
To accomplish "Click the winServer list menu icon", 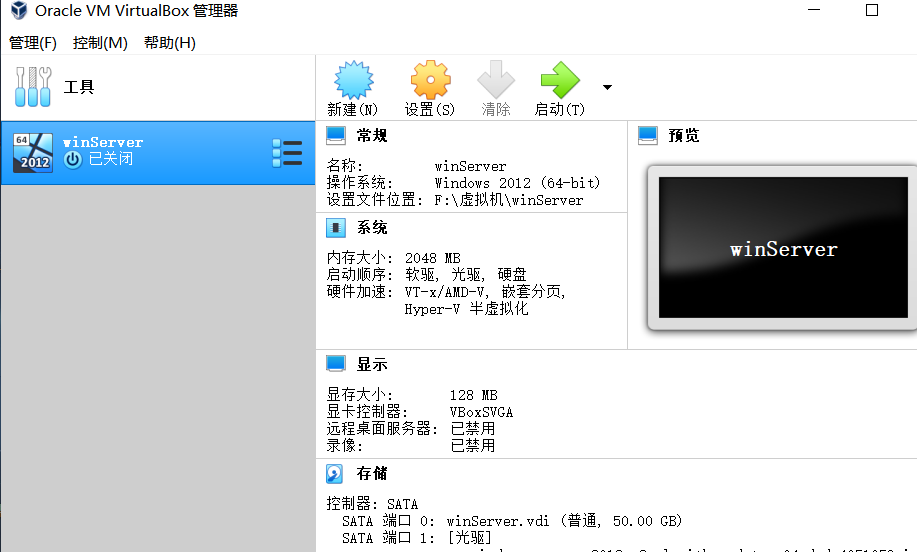I will 287,153.
